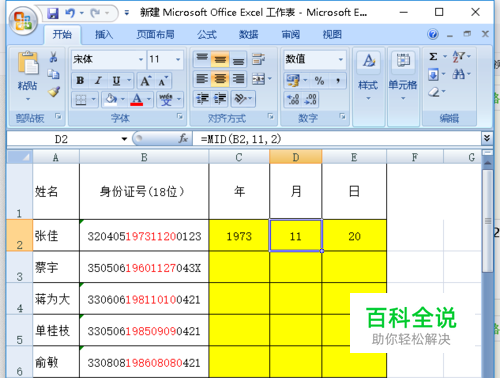Undo the last action

70,13
